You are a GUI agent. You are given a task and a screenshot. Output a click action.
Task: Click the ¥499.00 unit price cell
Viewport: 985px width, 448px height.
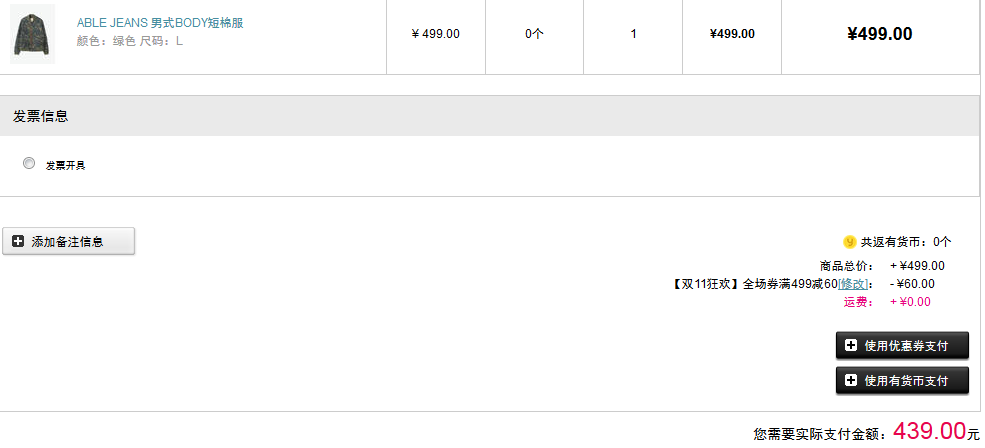[435, 34]
